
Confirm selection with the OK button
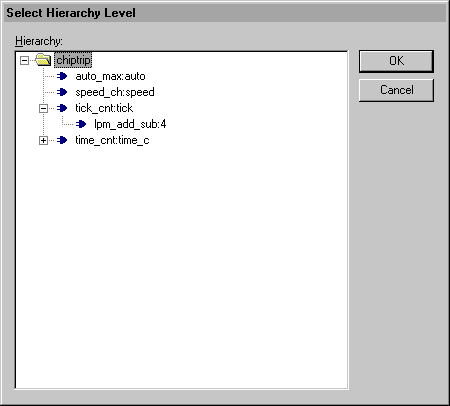396,61
